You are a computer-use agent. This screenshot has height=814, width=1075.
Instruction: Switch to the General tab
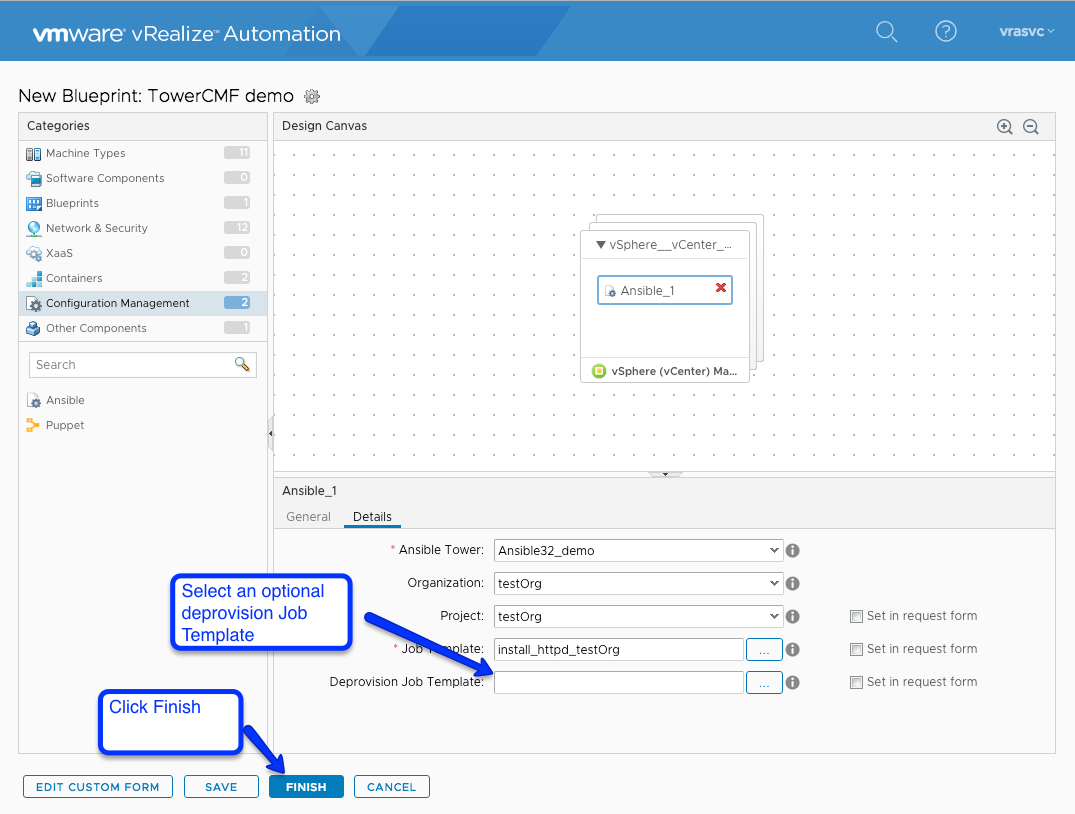(309, 517)
